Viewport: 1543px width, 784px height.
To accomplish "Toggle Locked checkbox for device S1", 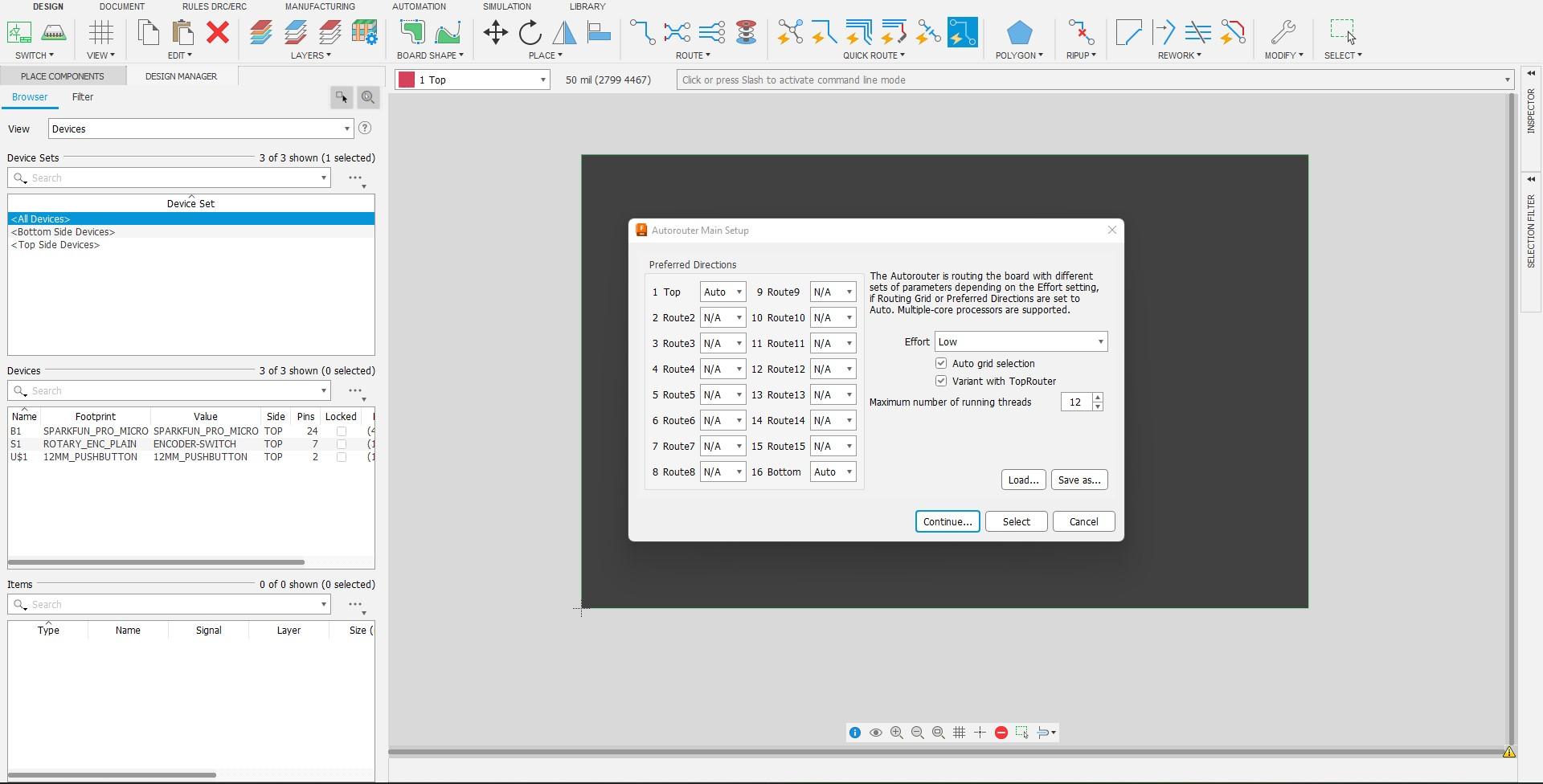I will point(342,444).
